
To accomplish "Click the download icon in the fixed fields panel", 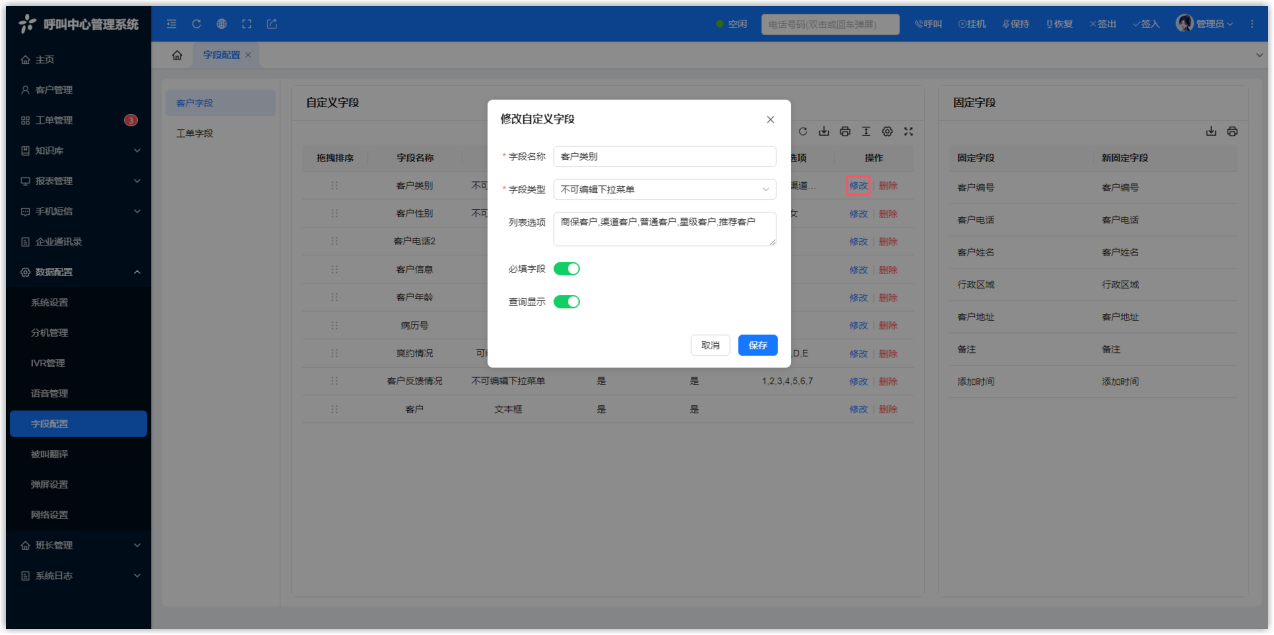I will pyautogui.click(x=1211, y=131).
